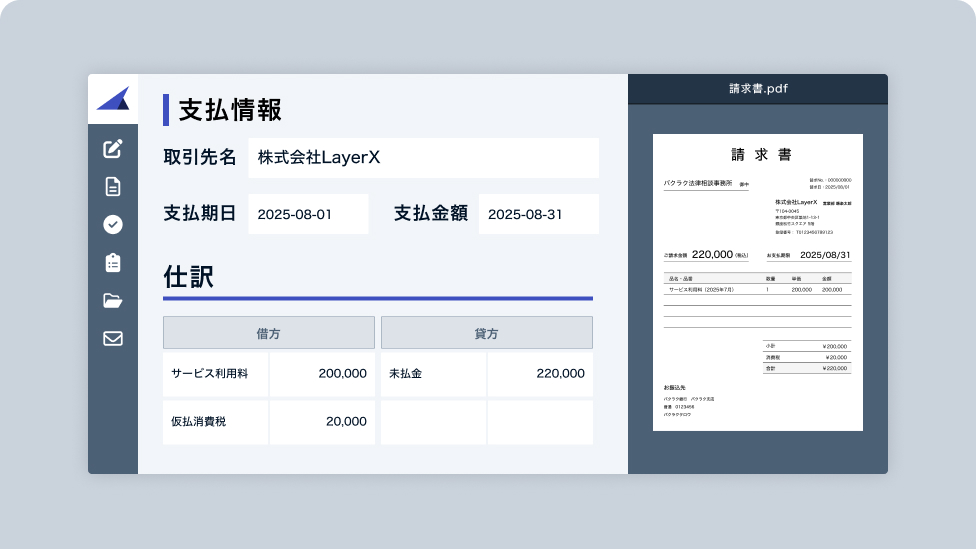
Task: Select the 借方 column header
Action: tap(269, 333)
